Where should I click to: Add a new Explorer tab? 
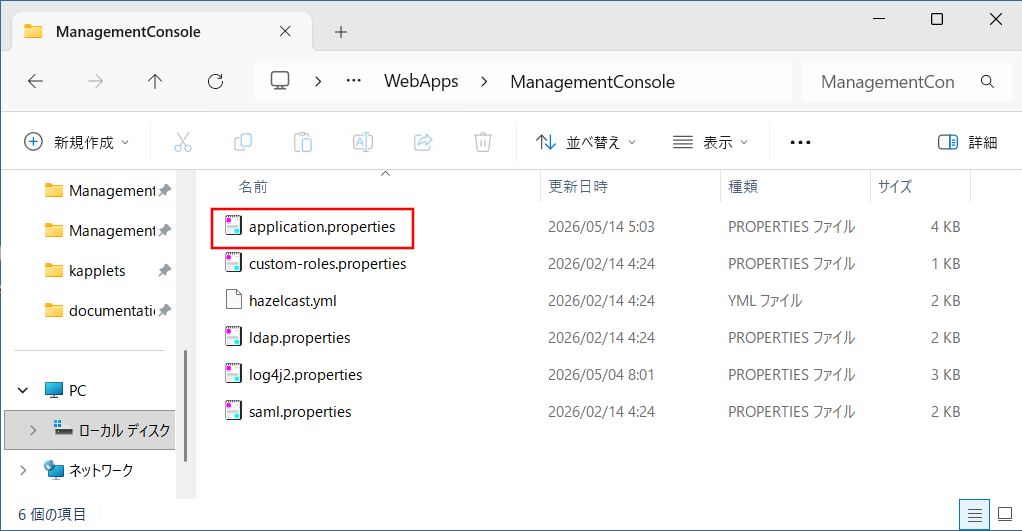[341, 32]
